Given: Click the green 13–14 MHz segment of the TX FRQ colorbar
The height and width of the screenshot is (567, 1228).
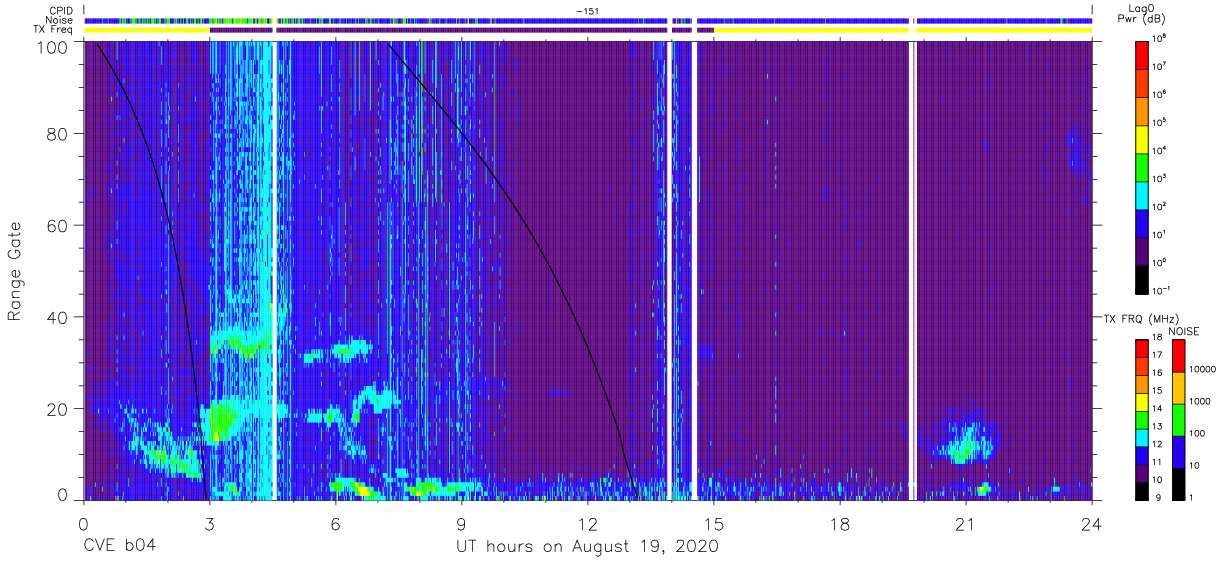Looking at the screenshot, I should 1142,418.
